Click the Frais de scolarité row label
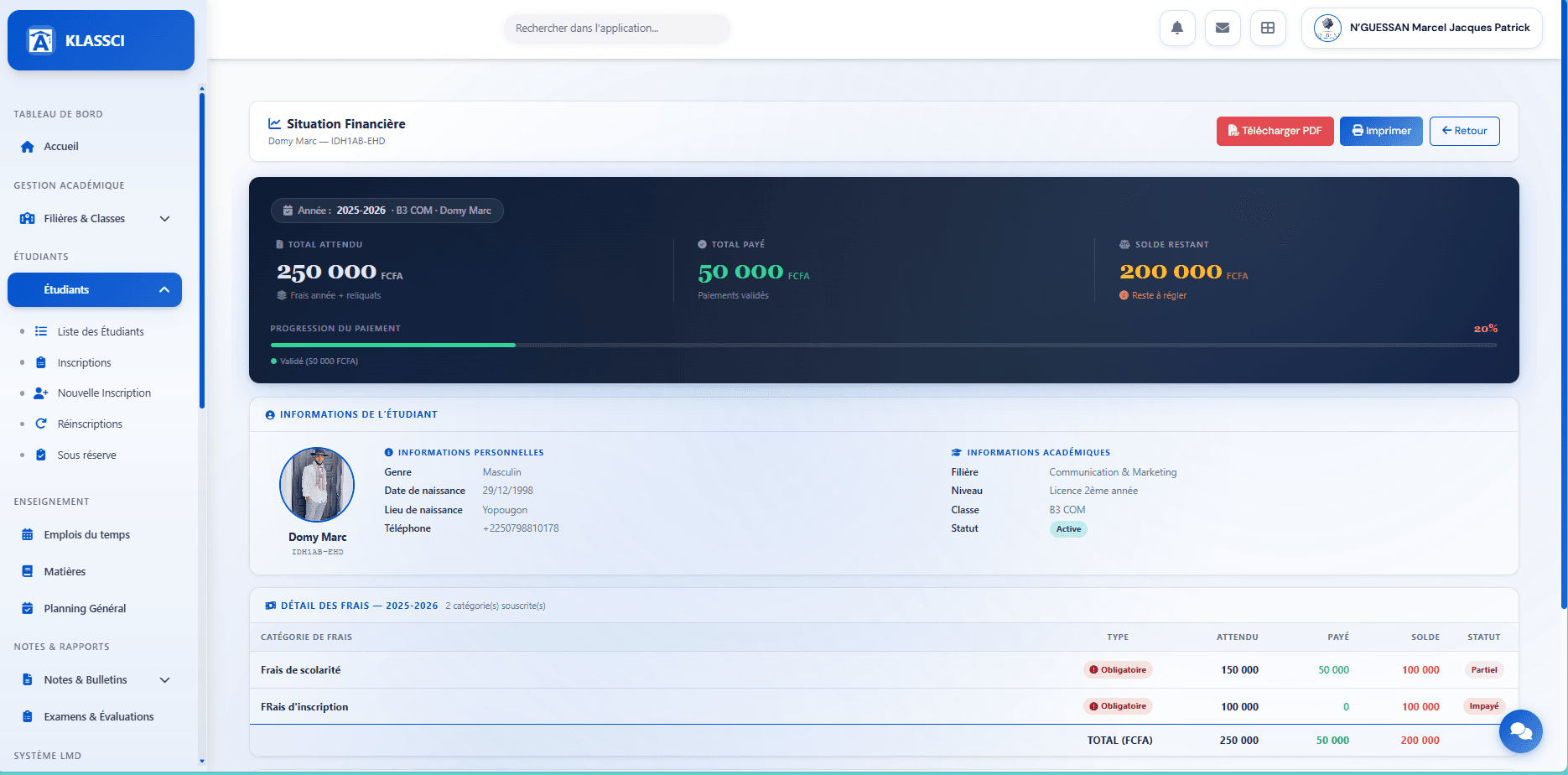1568x775 pixels. pyautogui.click(x=300, y=670)
